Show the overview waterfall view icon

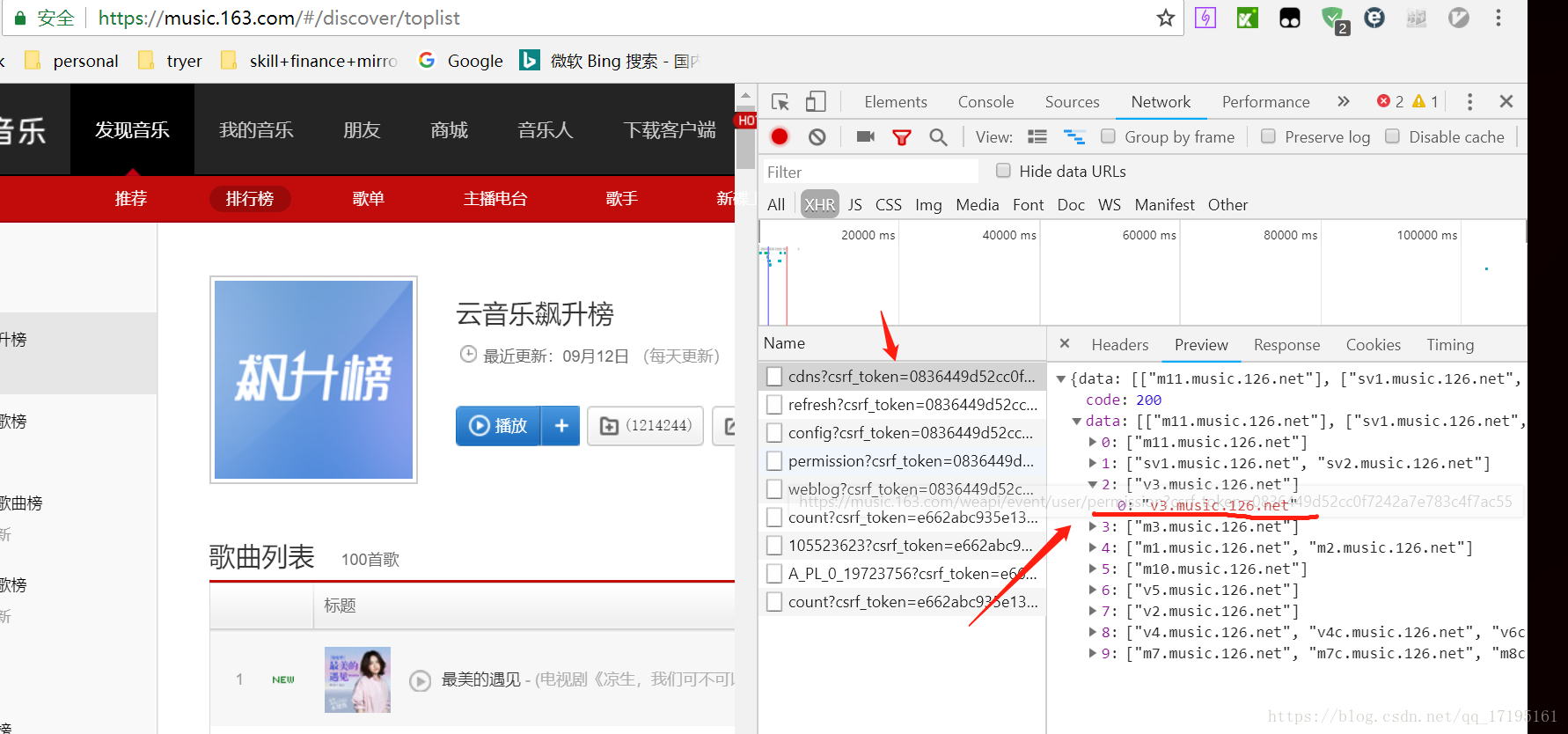(1074, 136)
